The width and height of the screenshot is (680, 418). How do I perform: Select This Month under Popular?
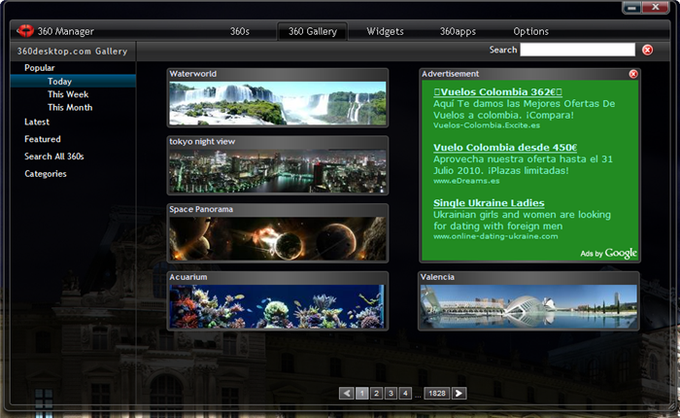tap(70, 107)
